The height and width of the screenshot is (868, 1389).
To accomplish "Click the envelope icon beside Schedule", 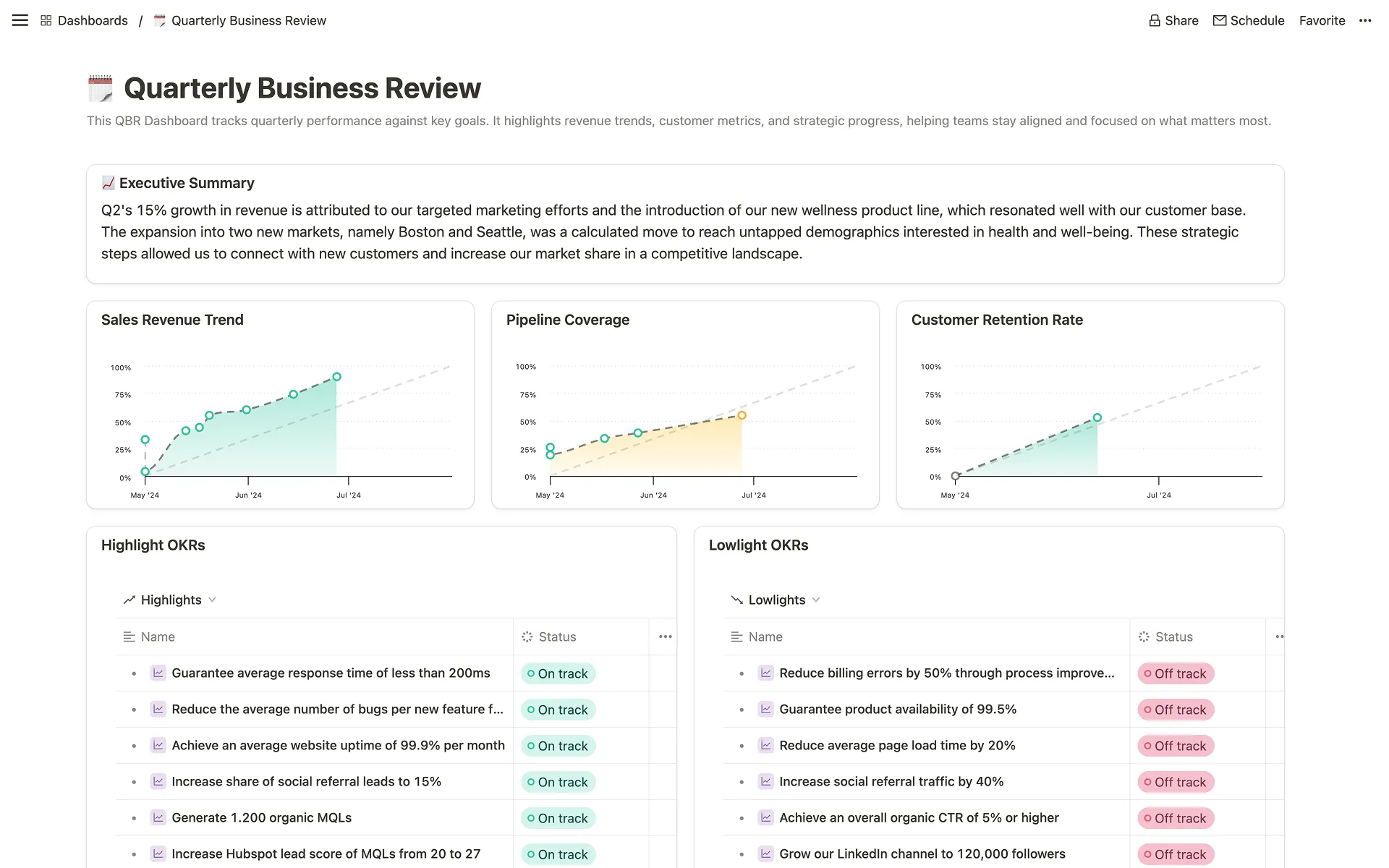I will tap(1220, 20).
